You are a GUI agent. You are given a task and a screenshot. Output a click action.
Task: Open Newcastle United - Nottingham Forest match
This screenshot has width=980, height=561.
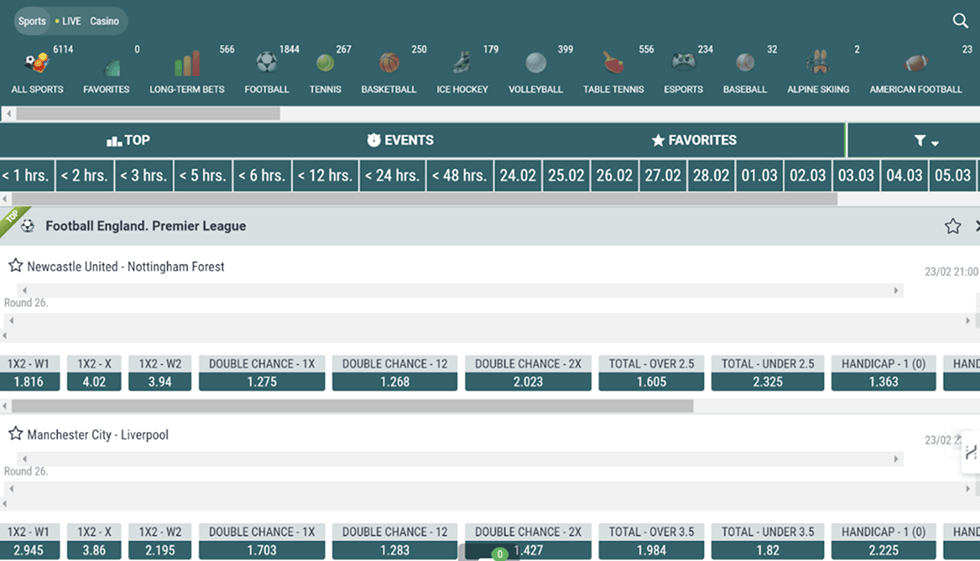click(x=126, y=267)
